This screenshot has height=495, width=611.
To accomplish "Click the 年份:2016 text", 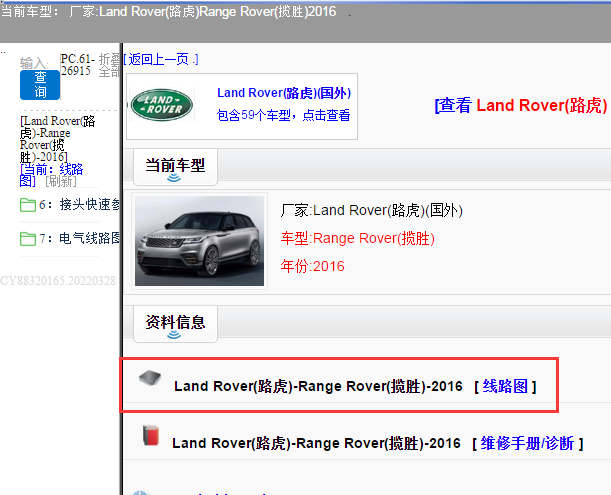I will pyautogui.click(x=313, y=266).
